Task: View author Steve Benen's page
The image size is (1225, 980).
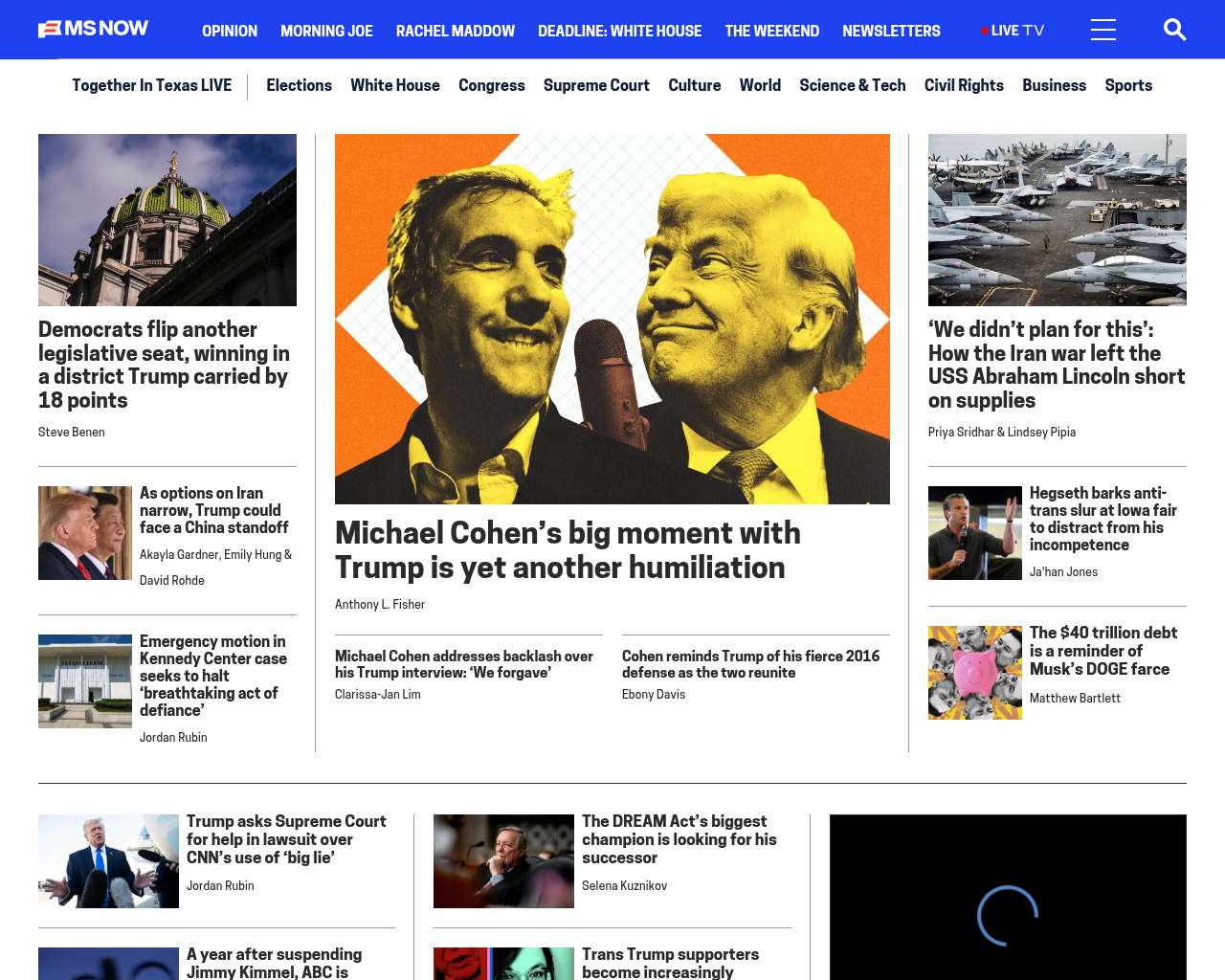Action: click(x=72, y=433)
